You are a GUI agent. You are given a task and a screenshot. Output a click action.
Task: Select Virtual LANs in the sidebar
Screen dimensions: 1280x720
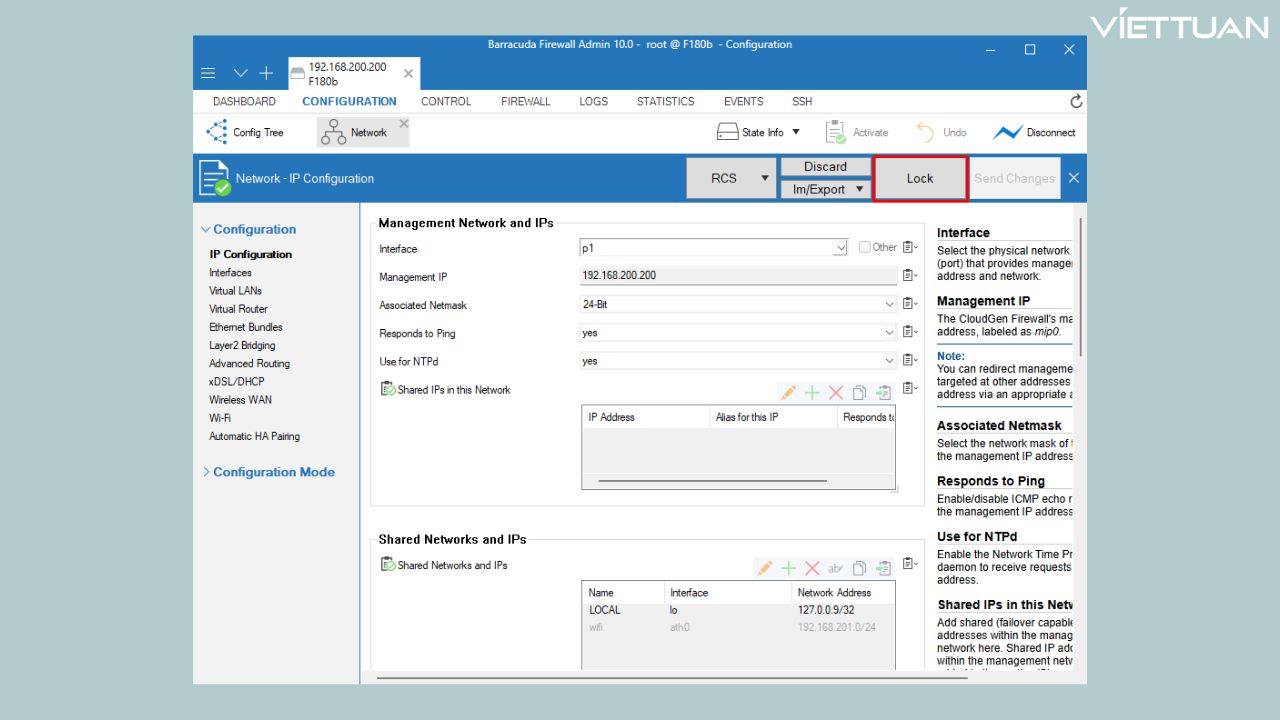click(235, 291)
